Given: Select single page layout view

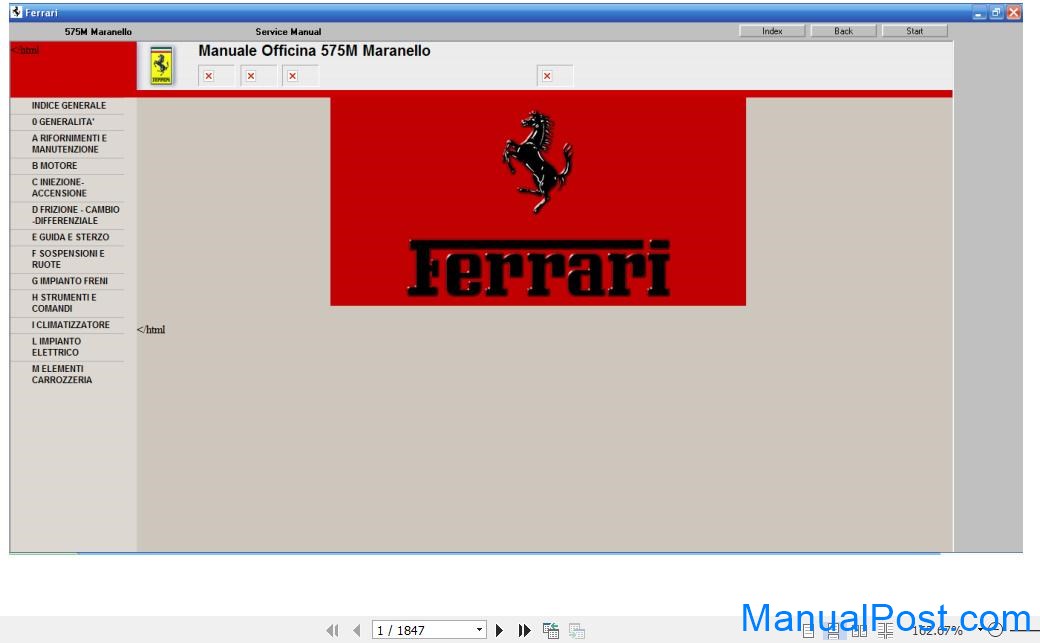Looking at the screenshot, I should (x=808, y=630).
